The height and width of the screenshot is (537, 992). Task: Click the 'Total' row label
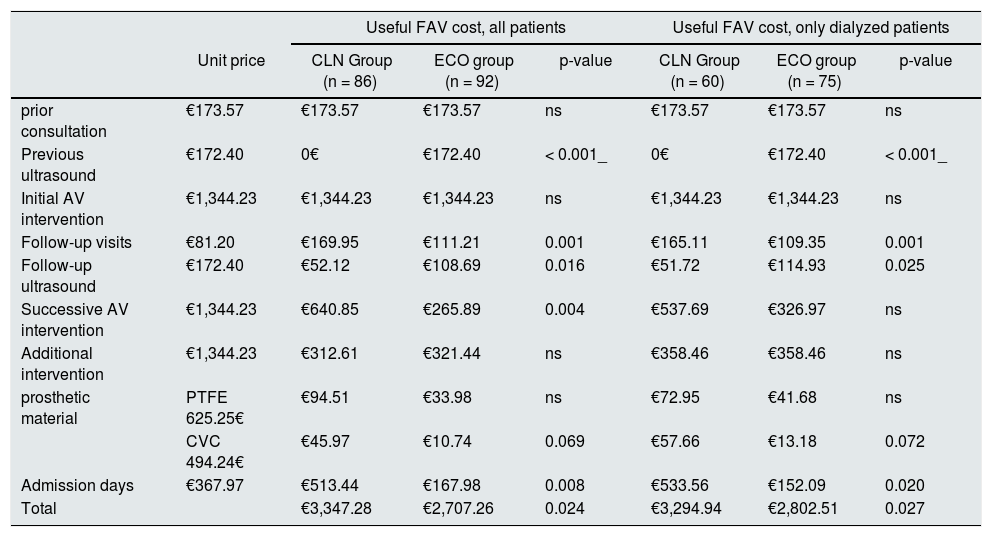[x=39, y=508]
